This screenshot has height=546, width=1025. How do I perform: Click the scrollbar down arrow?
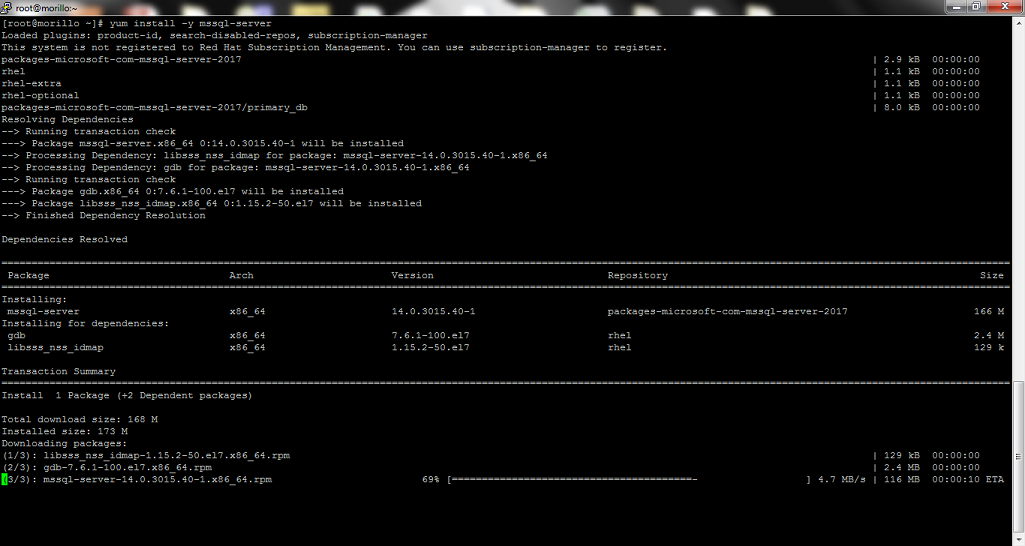tap(1018, 540)
